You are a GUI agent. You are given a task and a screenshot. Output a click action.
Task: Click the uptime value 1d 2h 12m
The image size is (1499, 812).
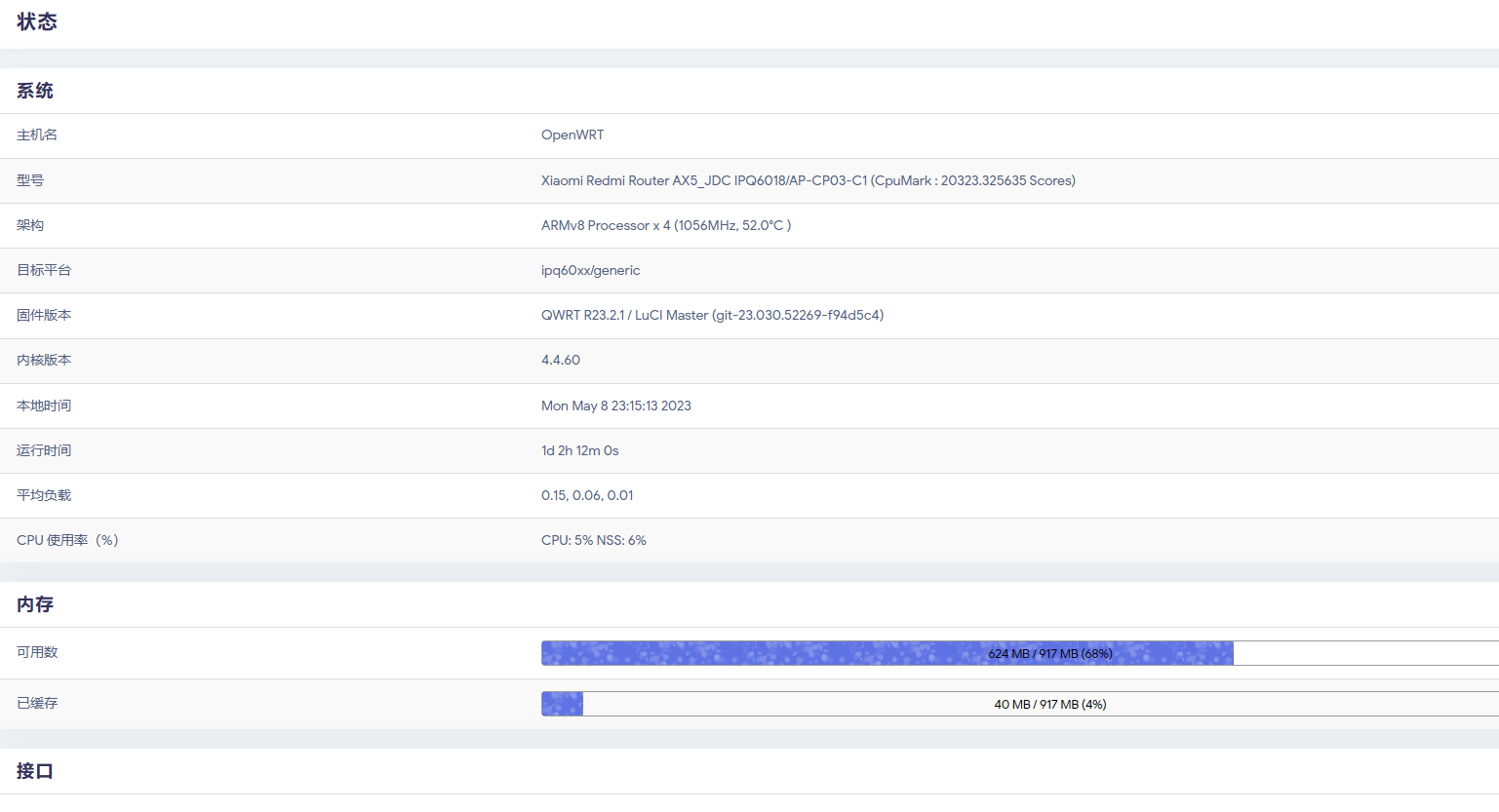[x=579, y=450]
